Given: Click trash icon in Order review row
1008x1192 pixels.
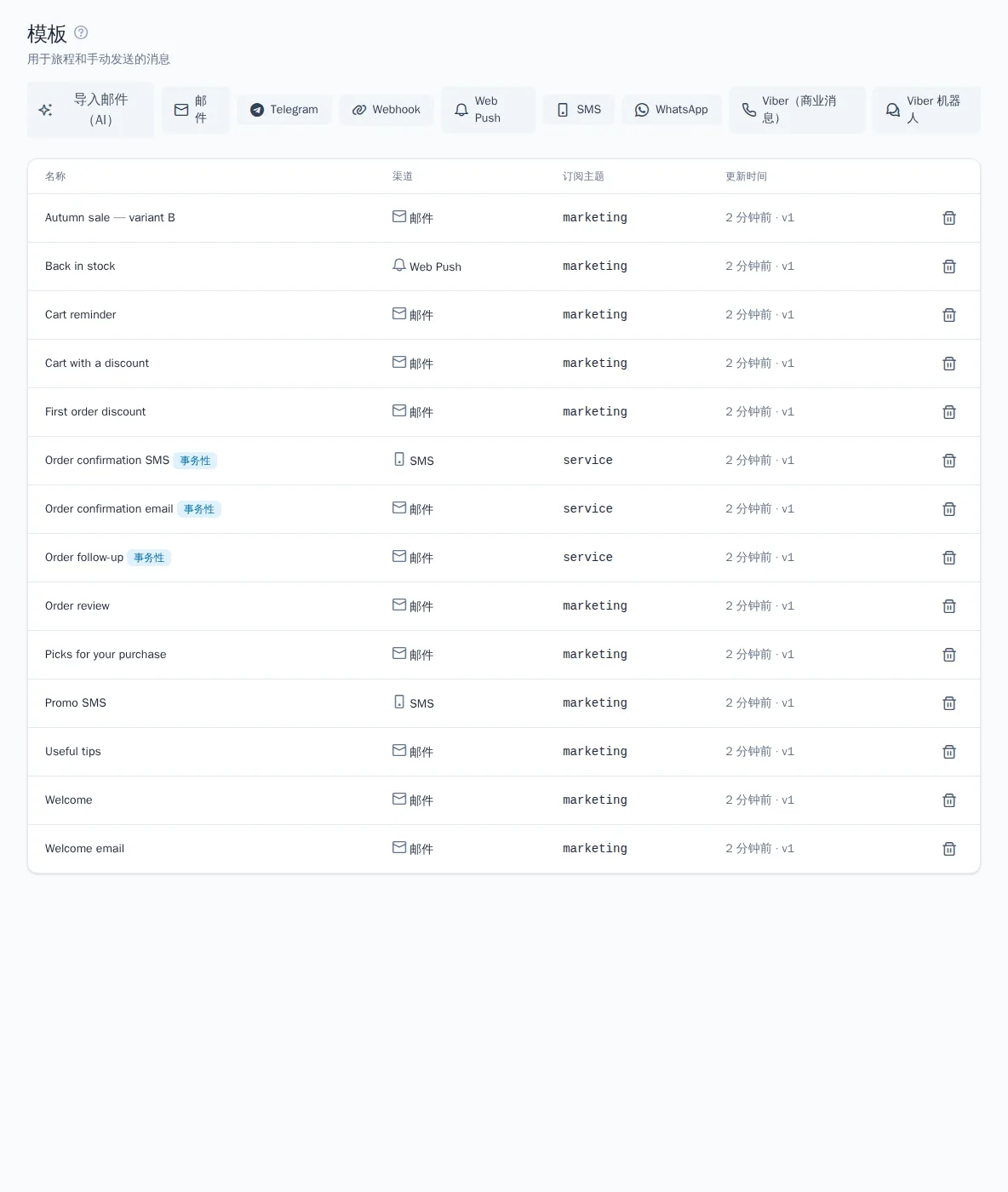Looking at the screenshot, I should (x=949, y=606).
